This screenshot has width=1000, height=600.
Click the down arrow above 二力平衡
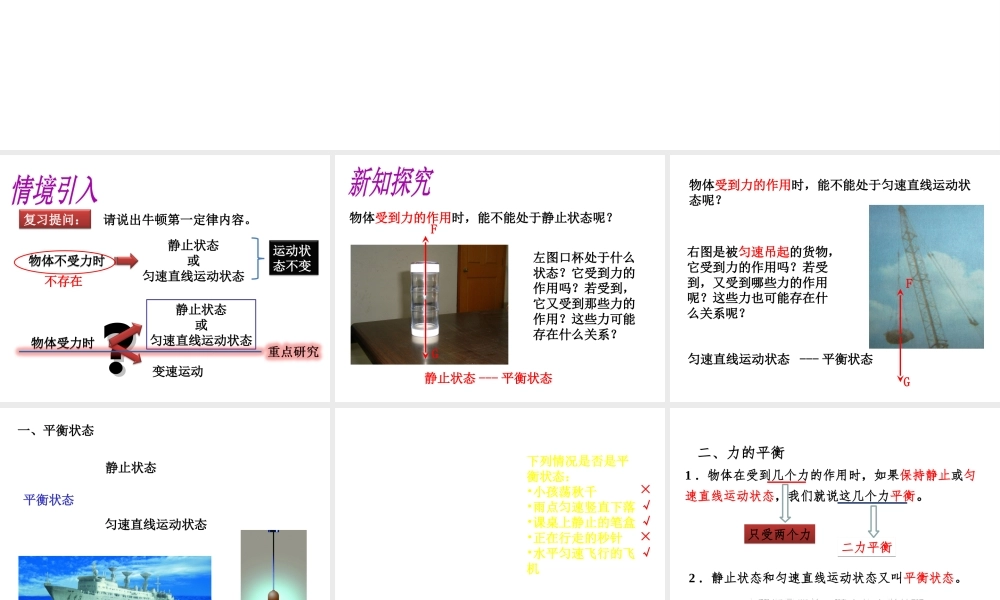click(874, 521)
